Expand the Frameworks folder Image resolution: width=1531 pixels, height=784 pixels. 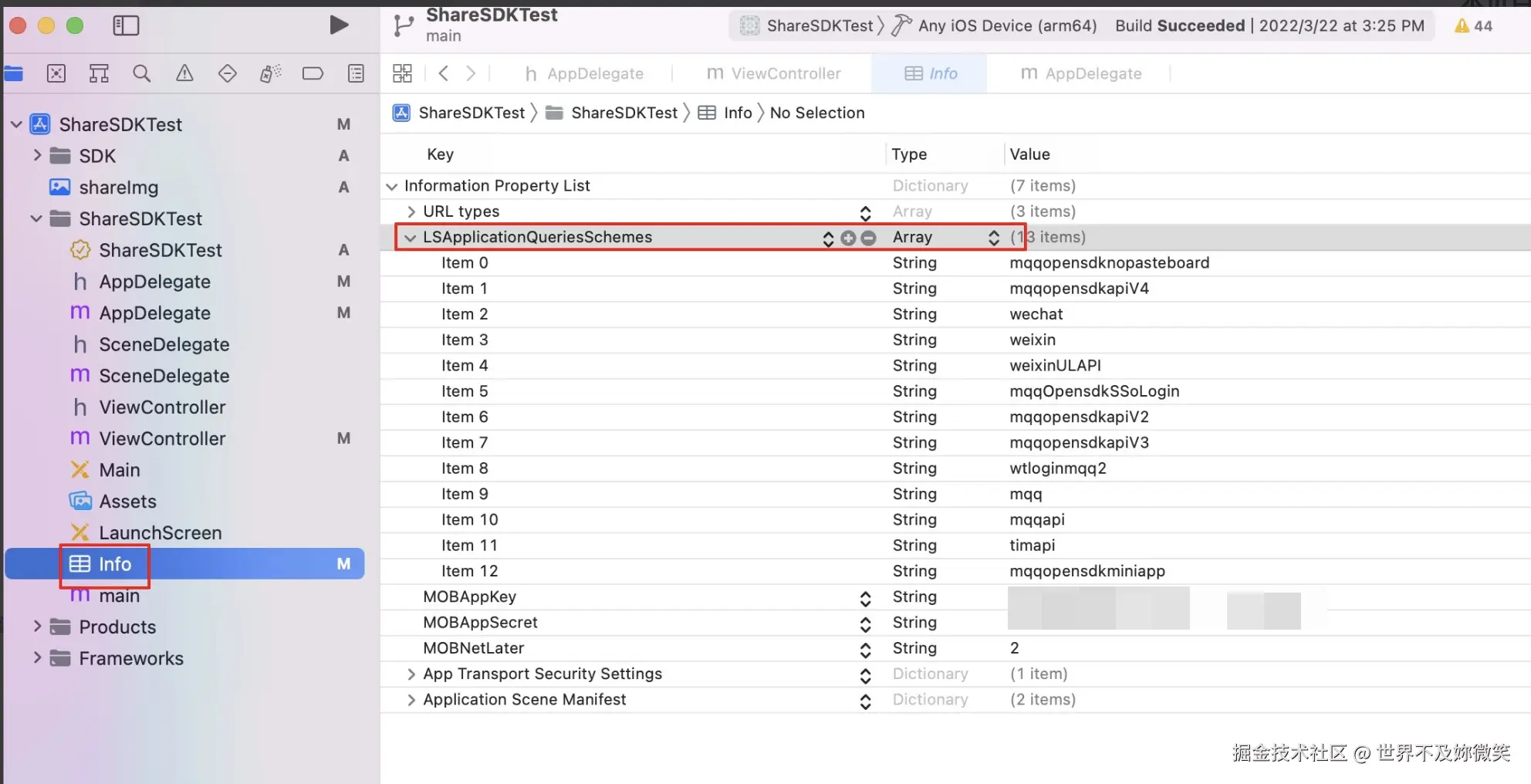[x=36, y=658]
